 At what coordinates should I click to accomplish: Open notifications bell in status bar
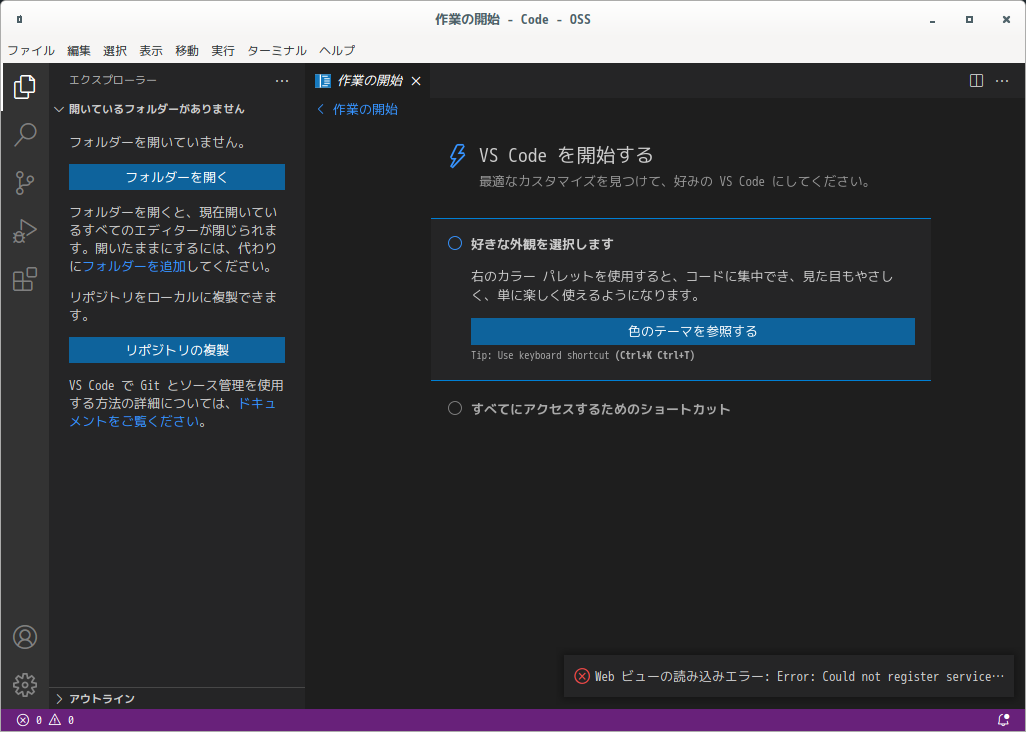1003,720
